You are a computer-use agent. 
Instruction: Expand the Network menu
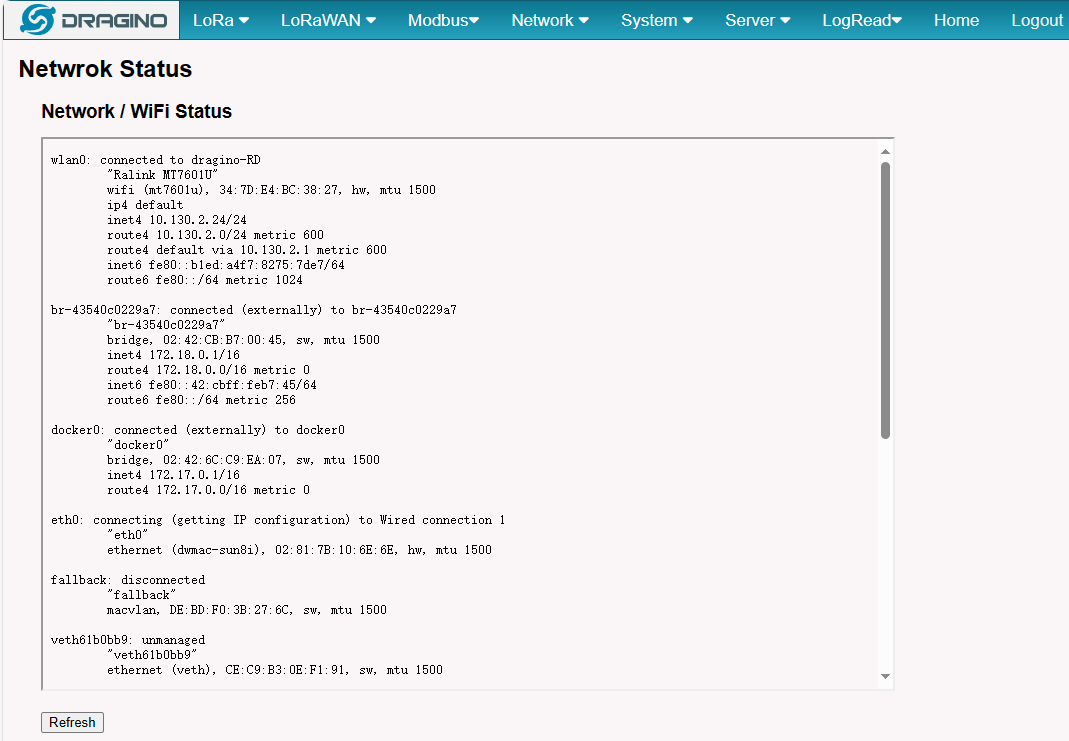coord(549,20)
